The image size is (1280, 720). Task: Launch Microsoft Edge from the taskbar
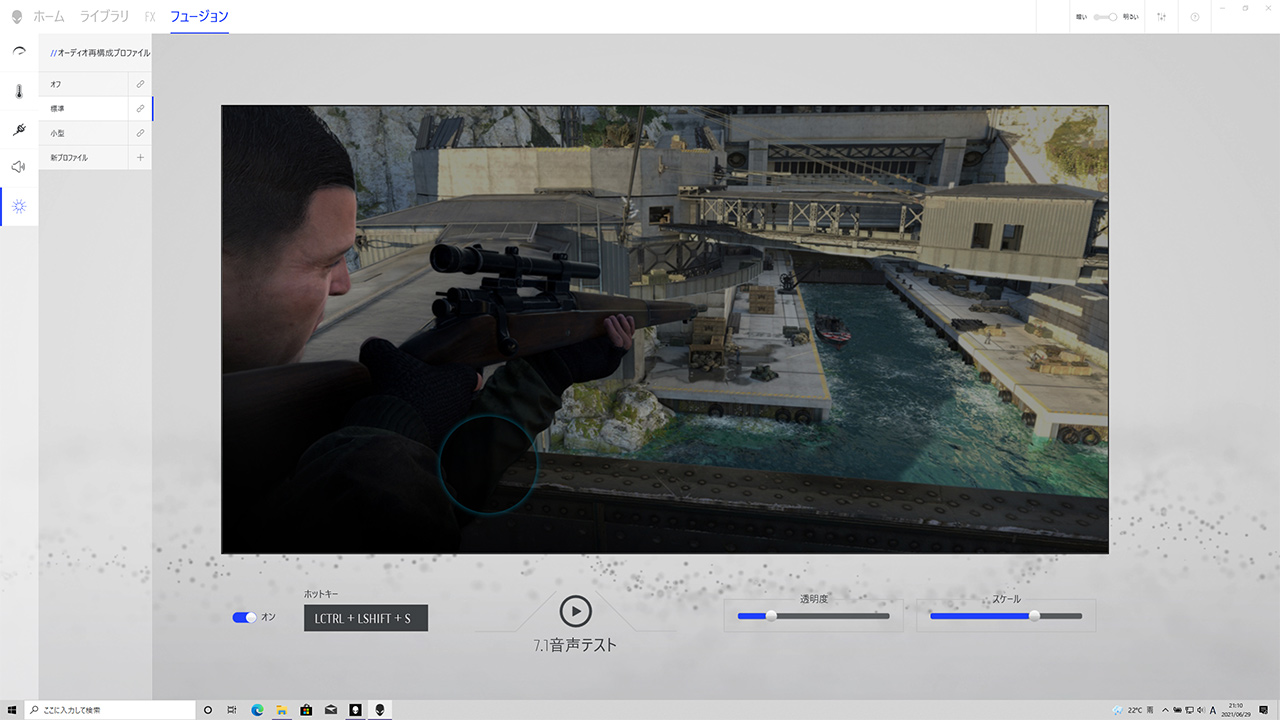[257, 710]
